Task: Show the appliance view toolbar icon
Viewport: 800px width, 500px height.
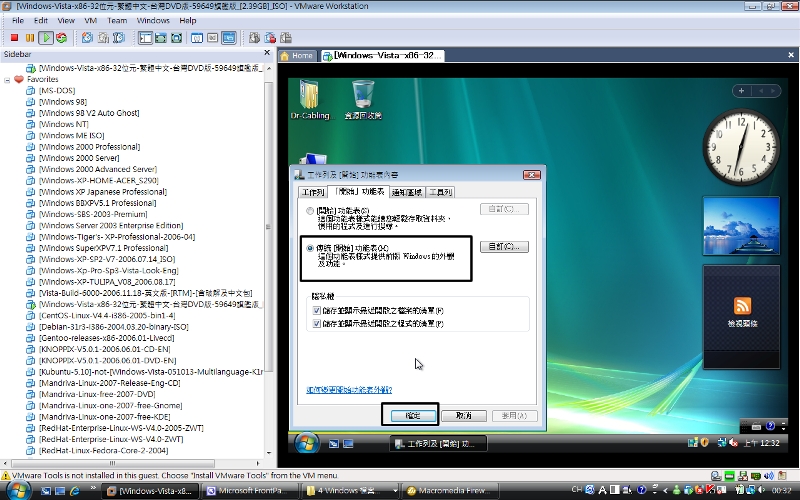Action: (213, 38)
